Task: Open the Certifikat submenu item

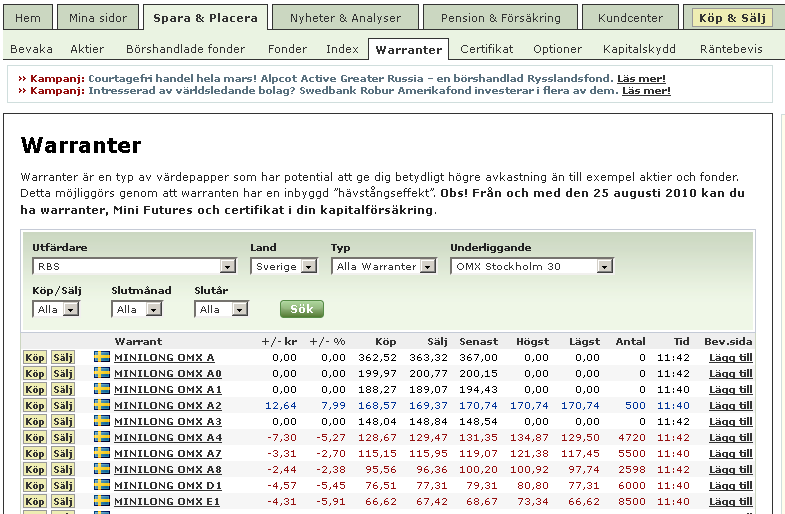Action: tap(487, 49)
